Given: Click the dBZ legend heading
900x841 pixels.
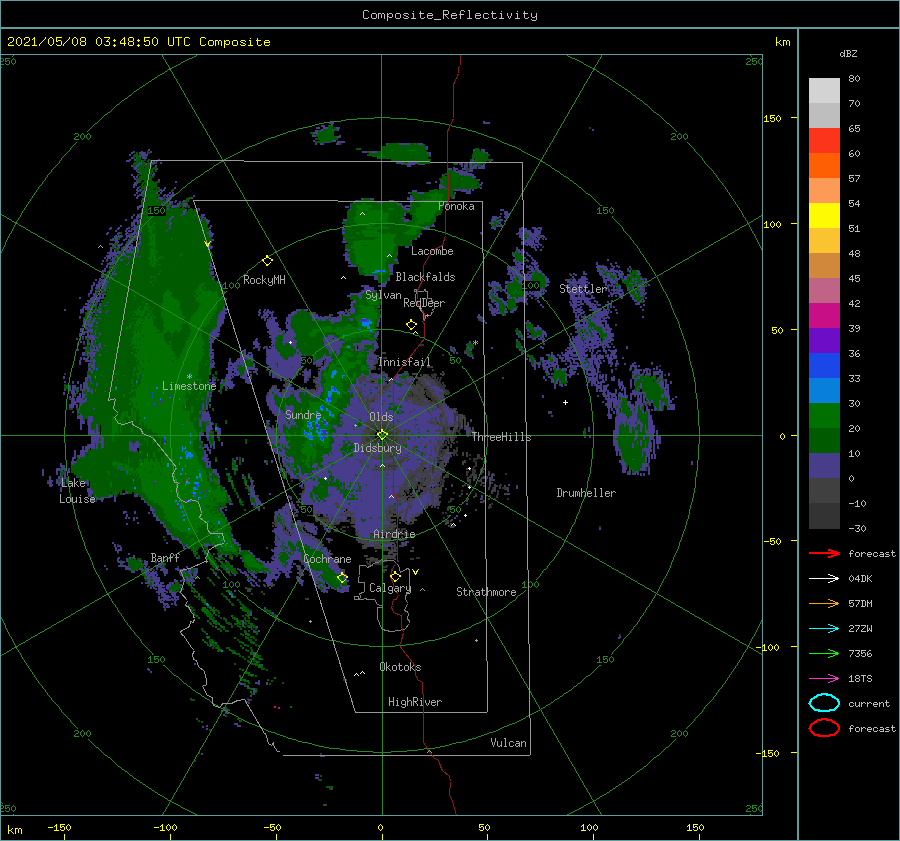Looking at the screenshot, I should [x=848, y=53].
